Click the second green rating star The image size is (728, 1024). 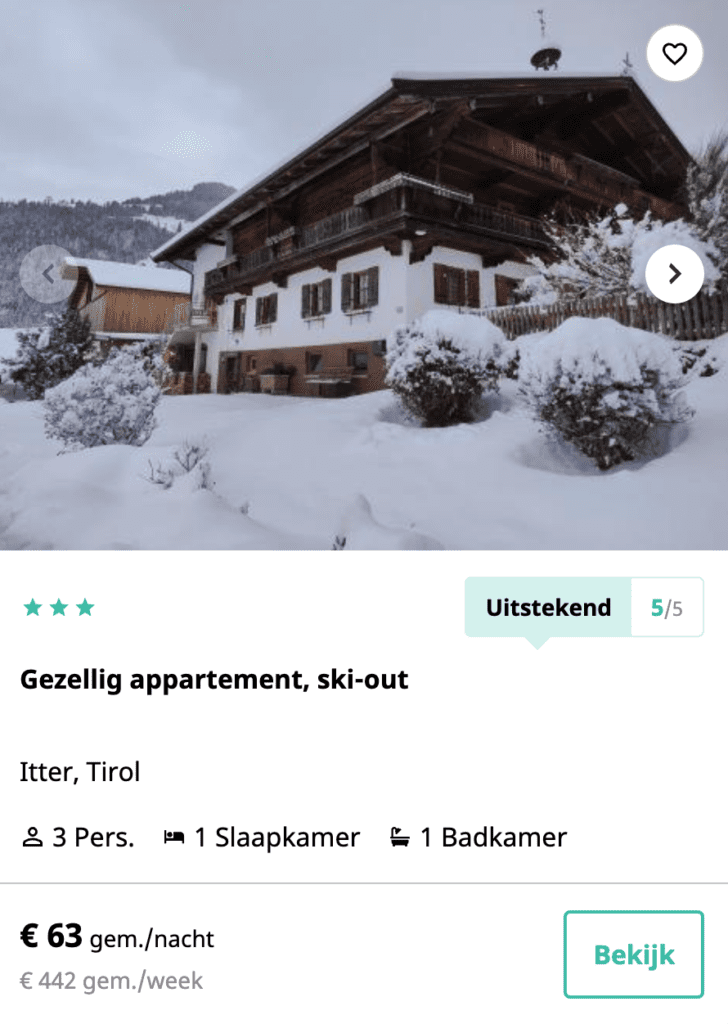[x=59, y=608]
